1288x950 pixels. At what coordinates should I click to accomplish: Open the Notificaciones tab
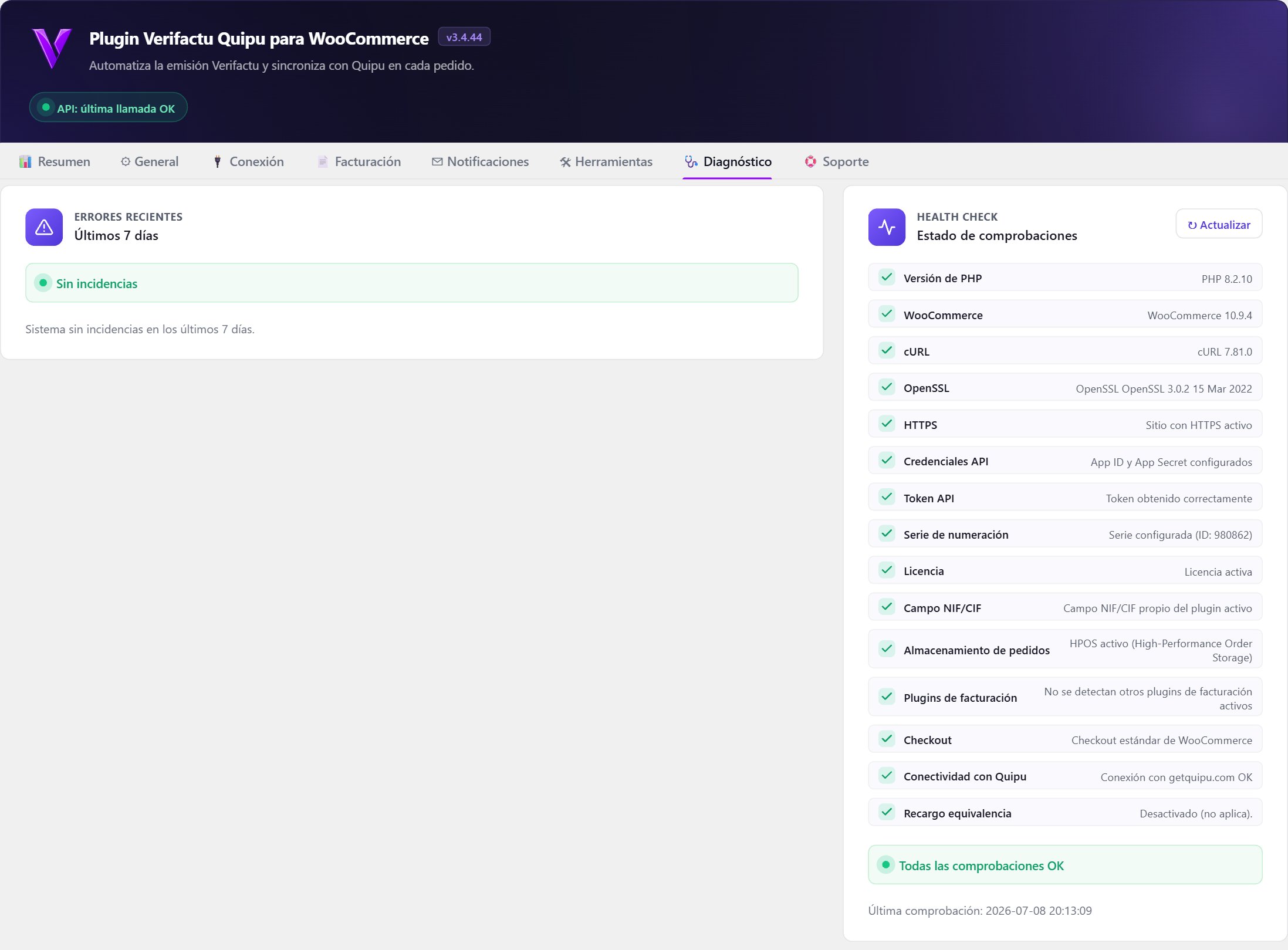[x=480, y=161]
